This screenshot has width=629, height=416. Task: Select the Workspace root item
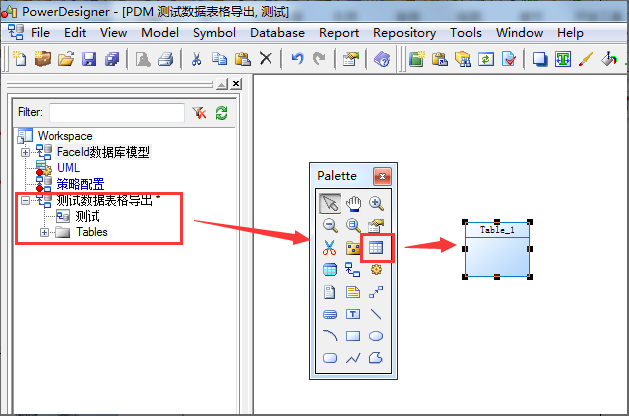tap(65, 136)
